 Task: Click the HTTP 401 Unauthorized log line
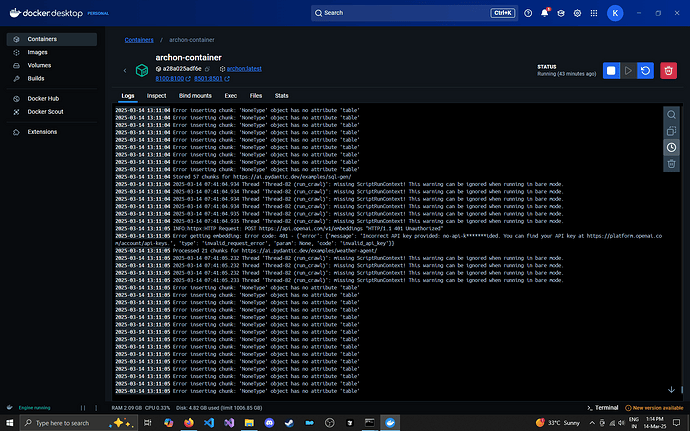tap(308, 229)
